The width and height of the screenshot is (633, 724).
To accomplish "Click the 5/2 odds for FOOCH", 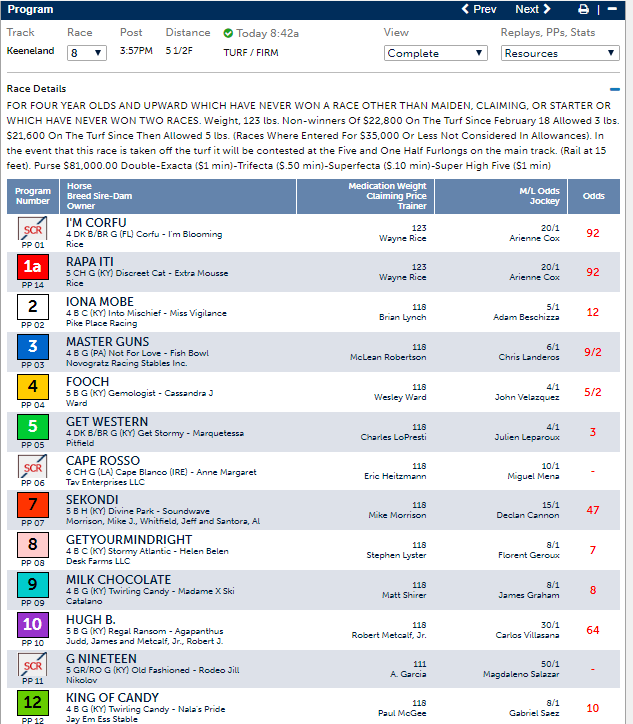I will 592,392.
